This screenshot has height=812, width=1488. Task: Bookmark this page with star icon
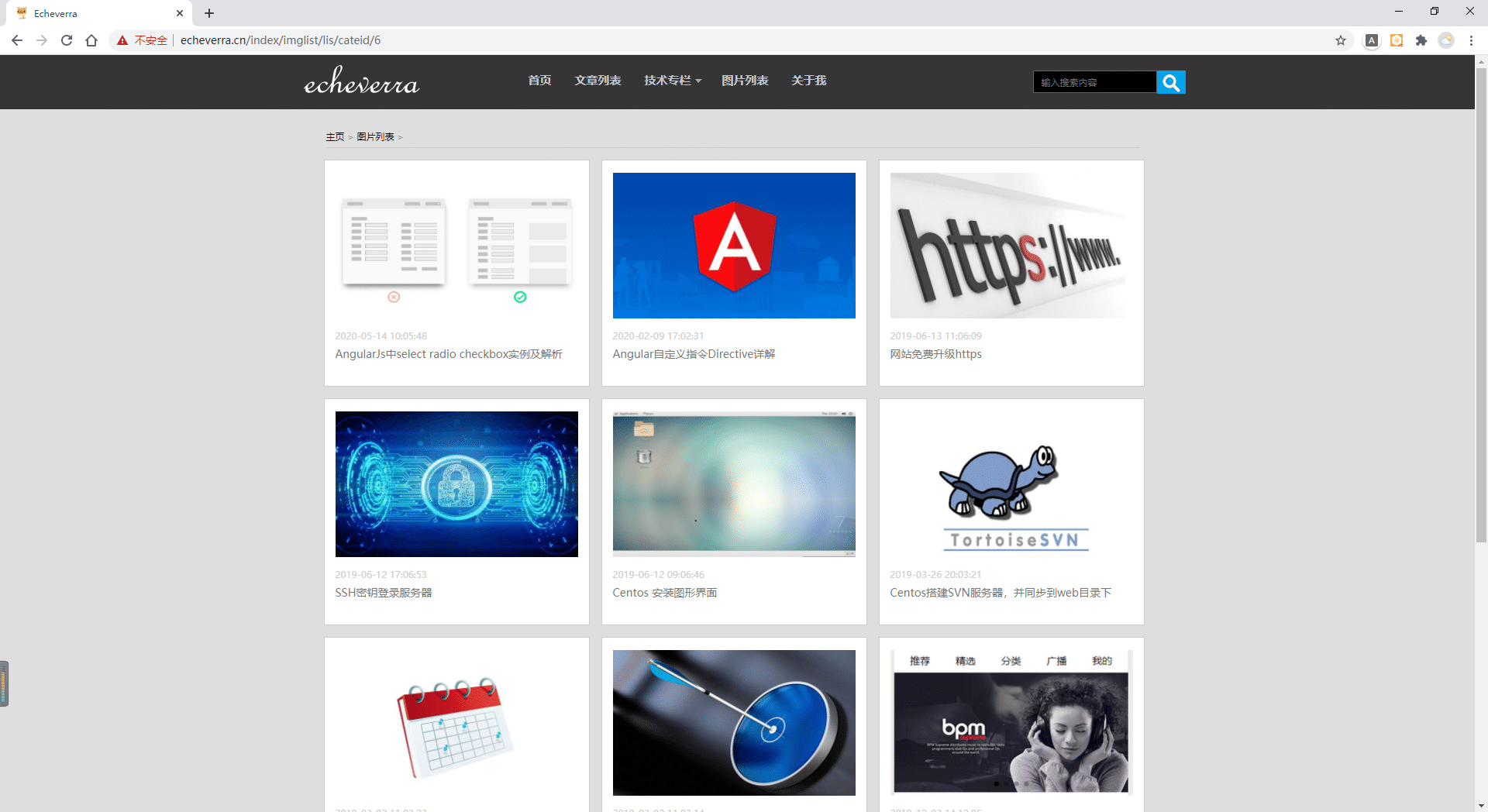1341,40
